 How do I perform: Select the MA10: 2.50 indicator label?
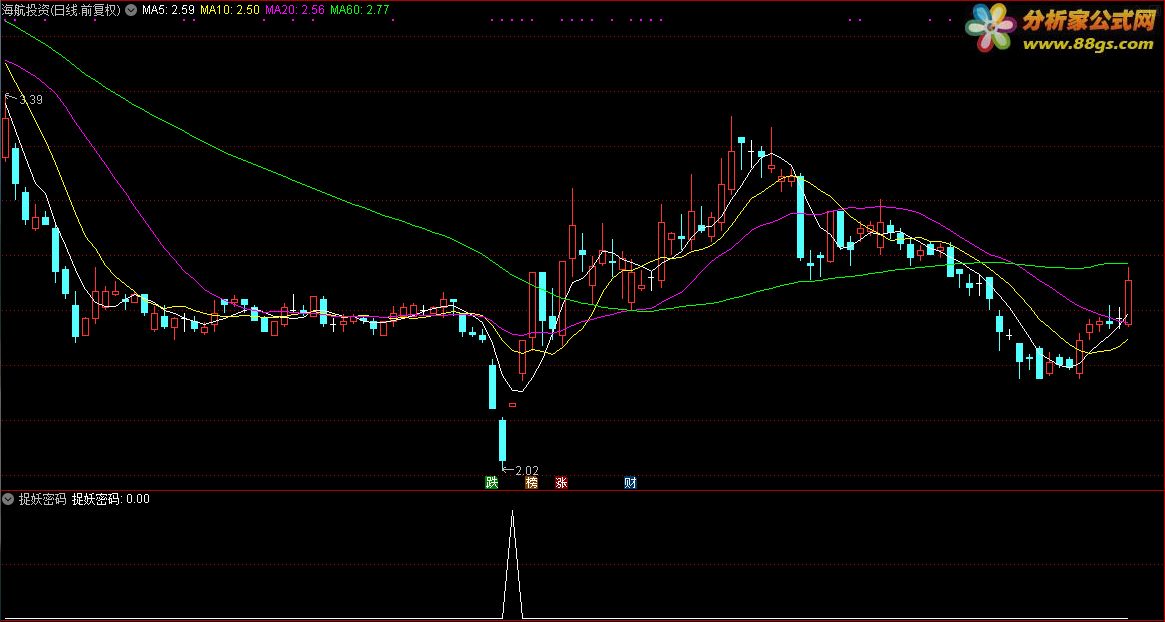pos(230,10)
